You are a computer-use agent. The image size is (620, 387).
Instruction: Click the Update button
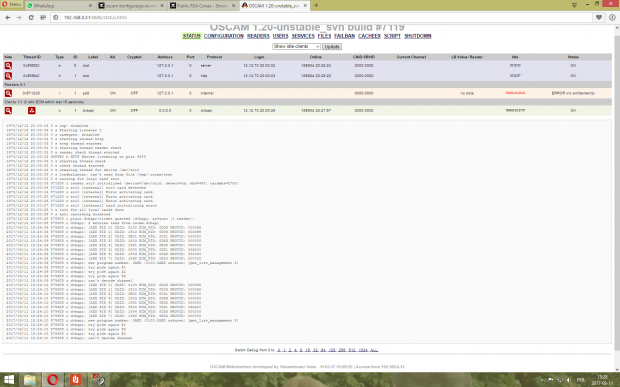click(332, 47)
